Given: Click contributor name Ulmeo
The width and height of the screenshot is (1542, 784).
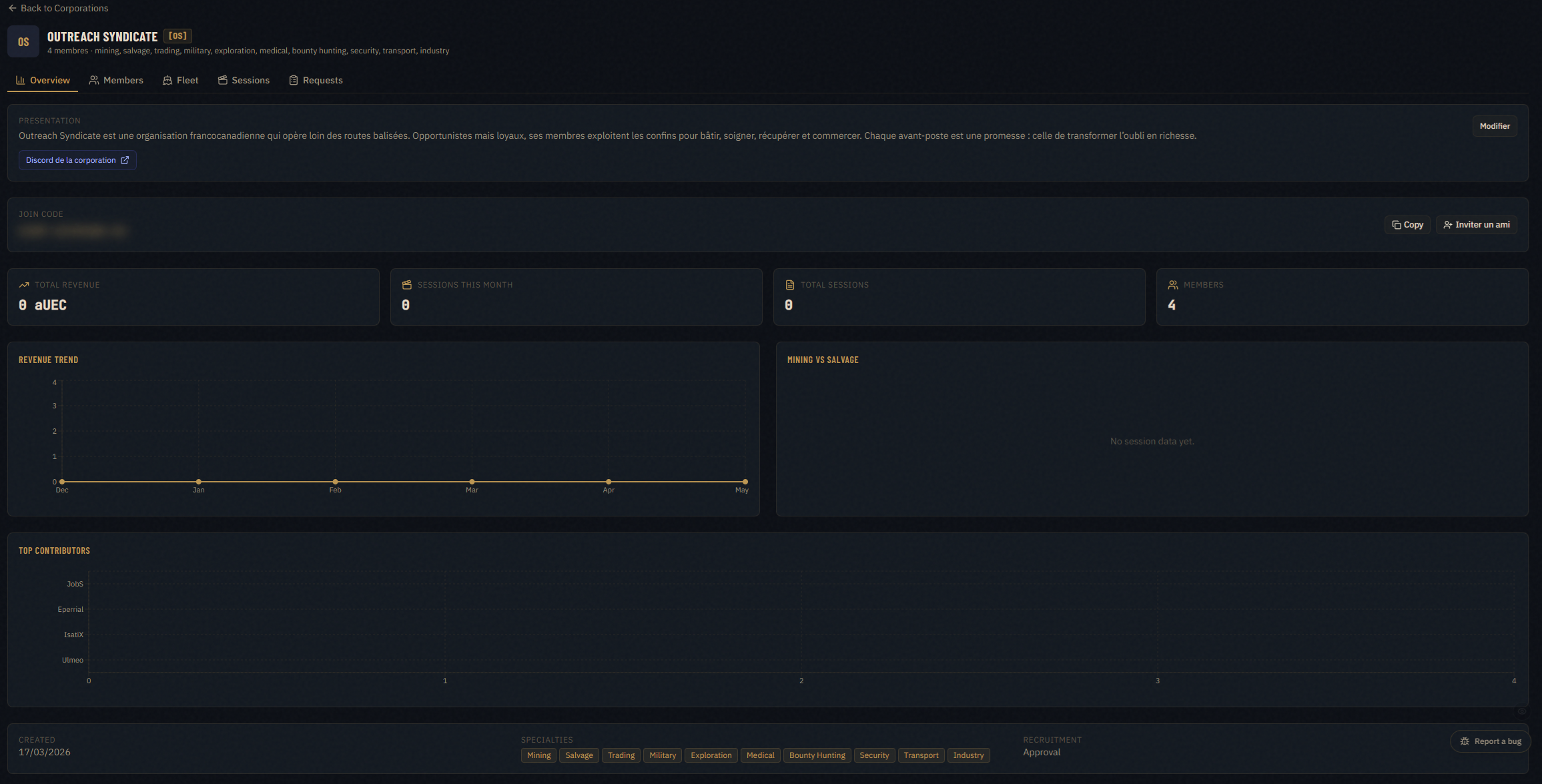Looking at the screenshot, I should point(73,660).
